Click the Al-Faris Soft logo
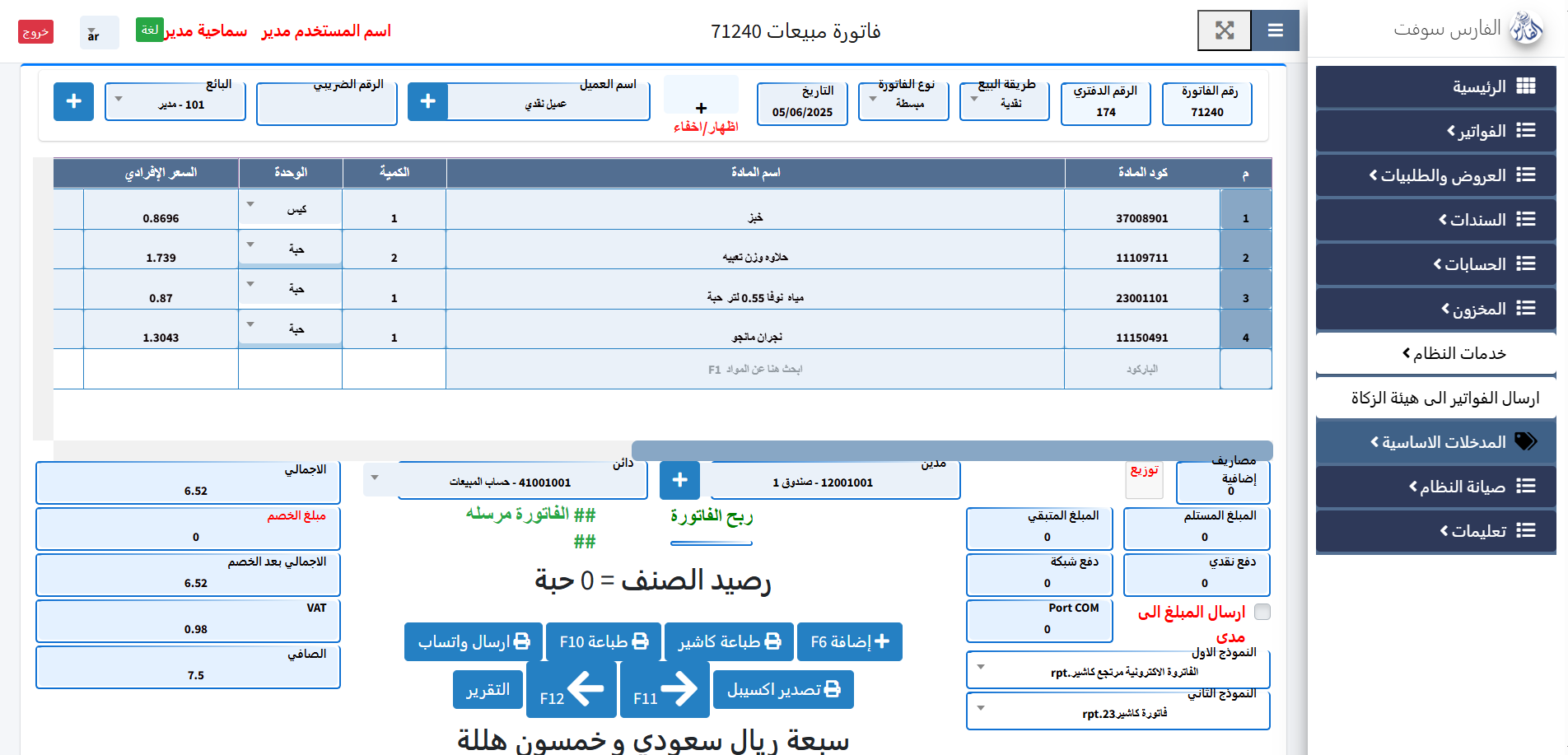This screenshot has width=1568, height=755. pos(1526,29)
